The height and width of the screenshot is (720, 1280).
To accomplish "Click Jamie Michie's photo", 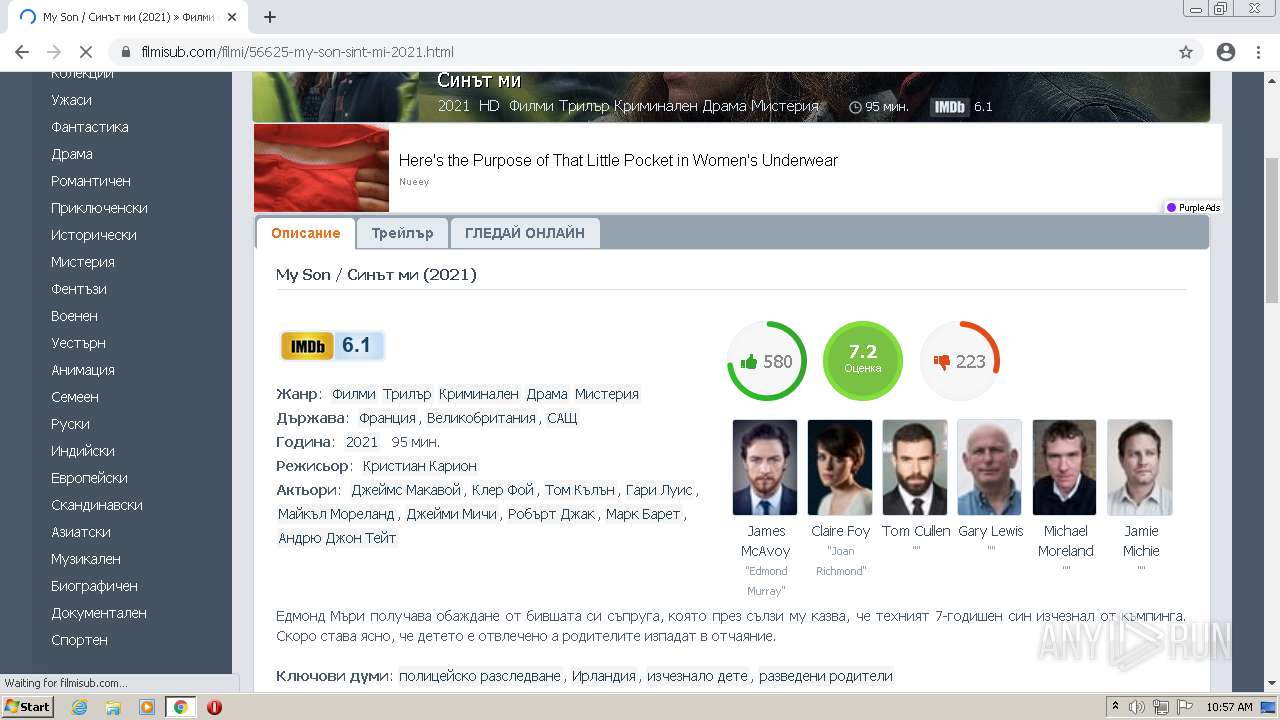I will click(x=1140, y=467).
